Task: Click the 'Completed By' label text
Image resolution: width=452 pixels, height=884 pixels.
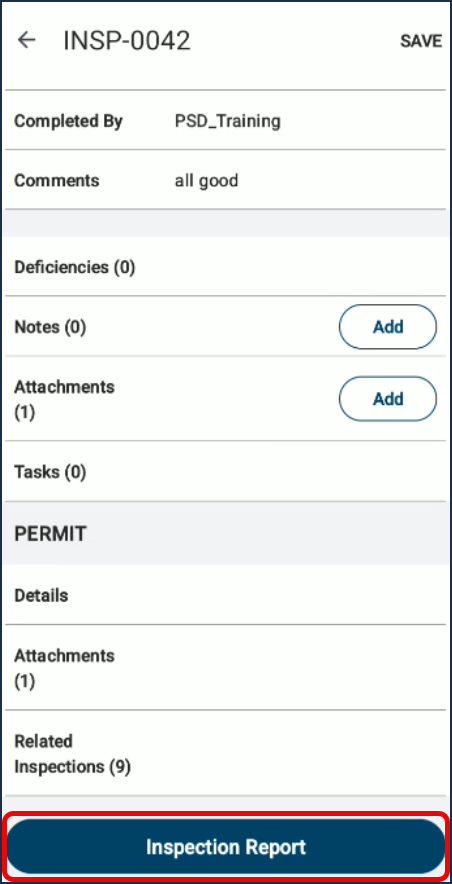Action: pyautogui.click(x=68, y=121)
